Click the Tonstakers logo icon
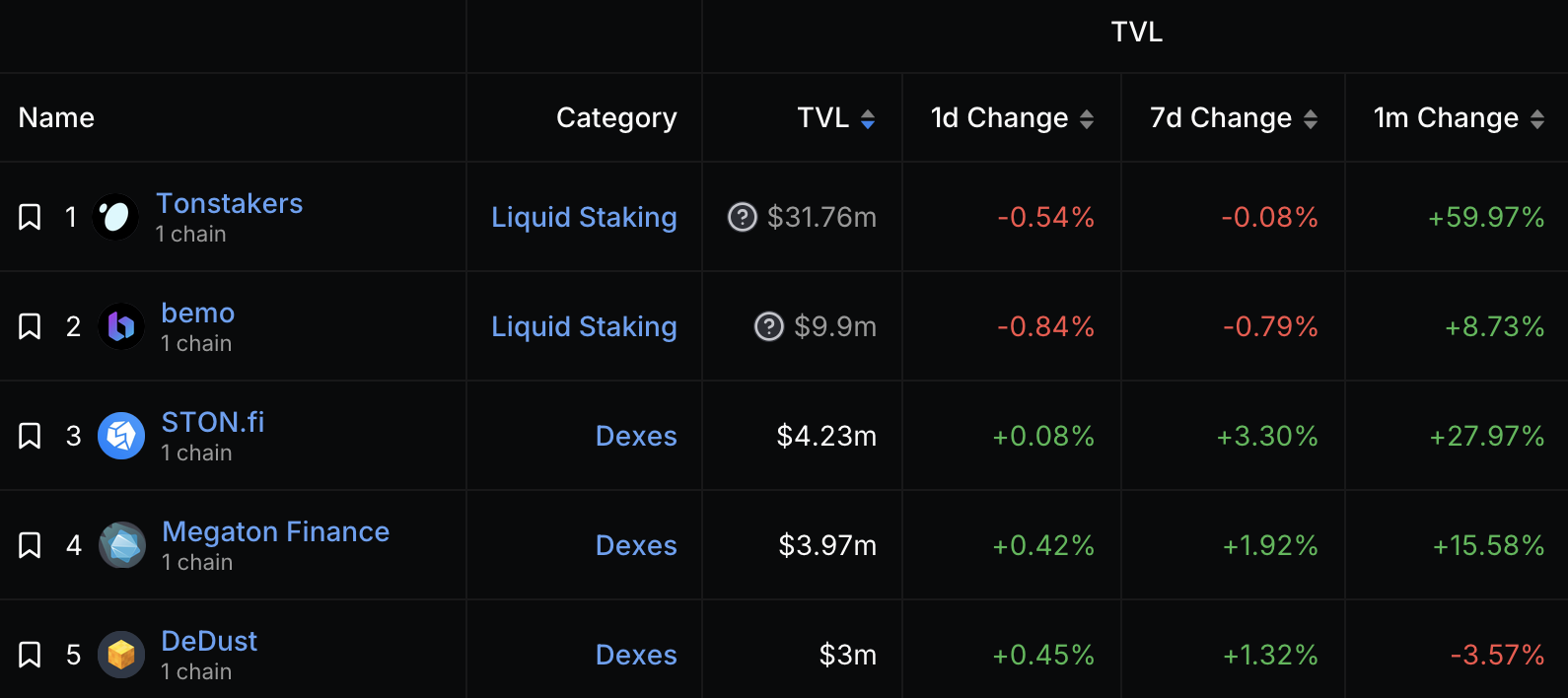This screenshot has height=698, width=1568. click(x=115, y=217)
